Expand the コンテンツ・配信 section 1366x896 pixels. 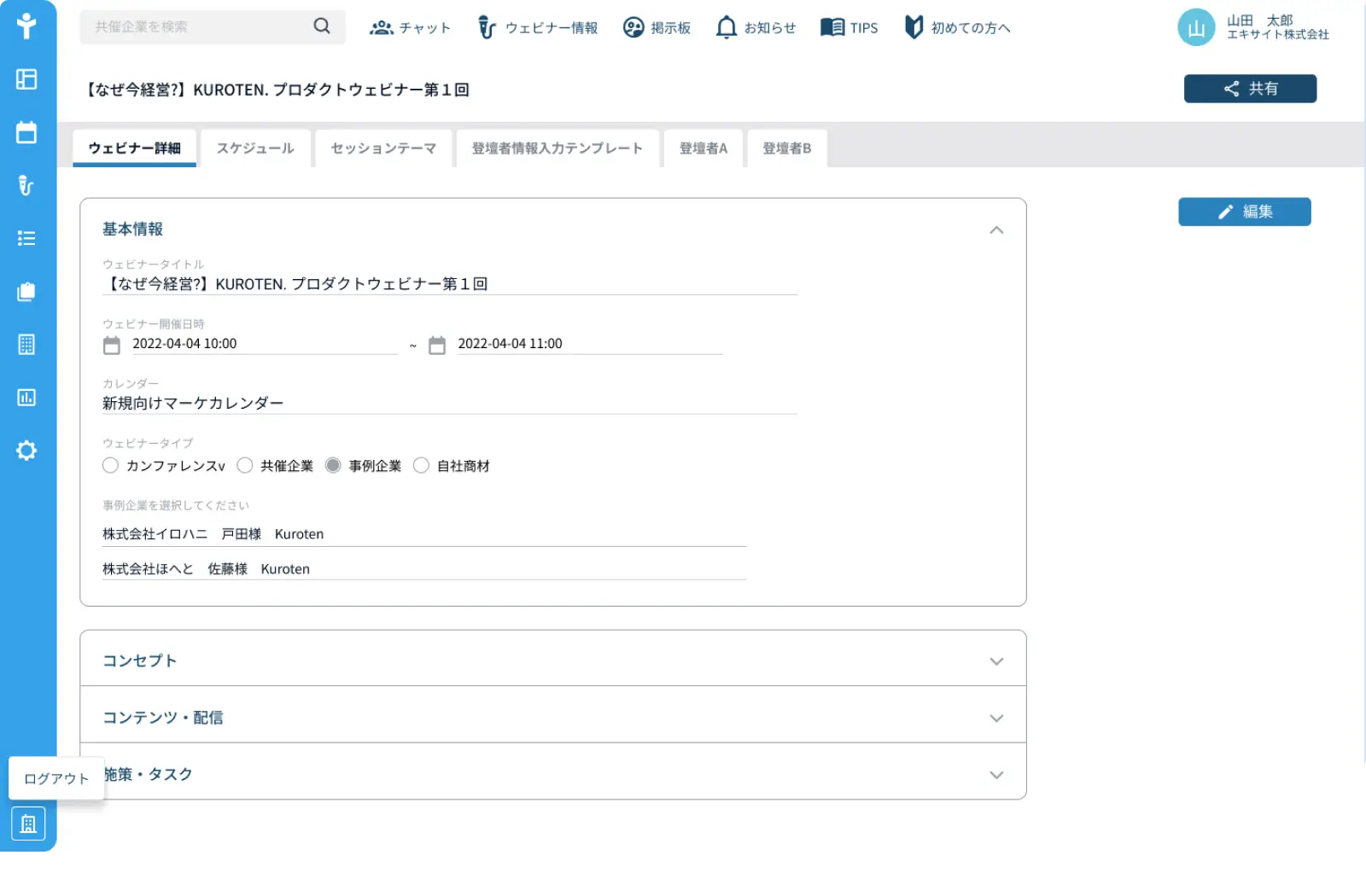pos(553,717)
